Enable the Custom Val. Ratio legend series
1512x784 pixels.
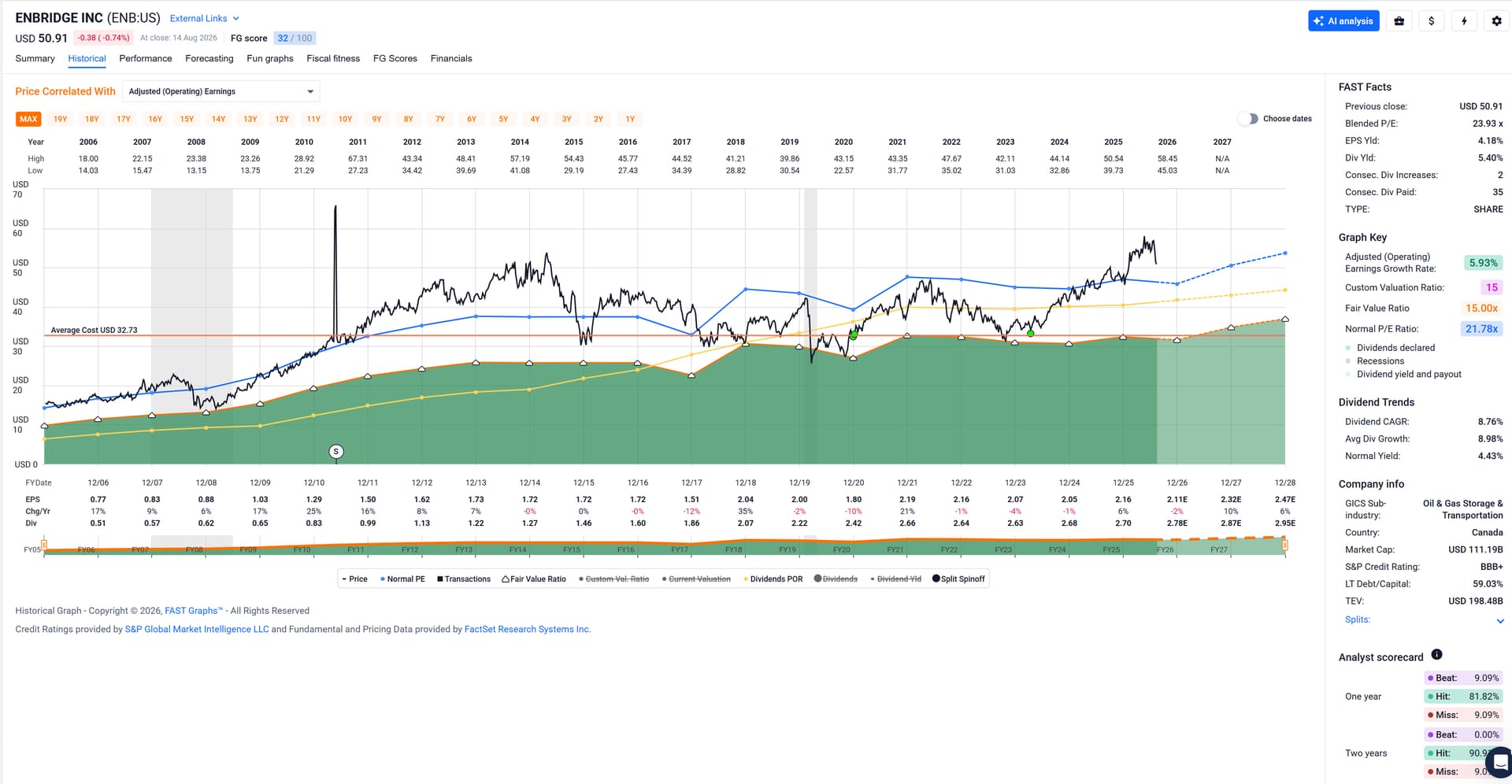click(x=613, y=579)
